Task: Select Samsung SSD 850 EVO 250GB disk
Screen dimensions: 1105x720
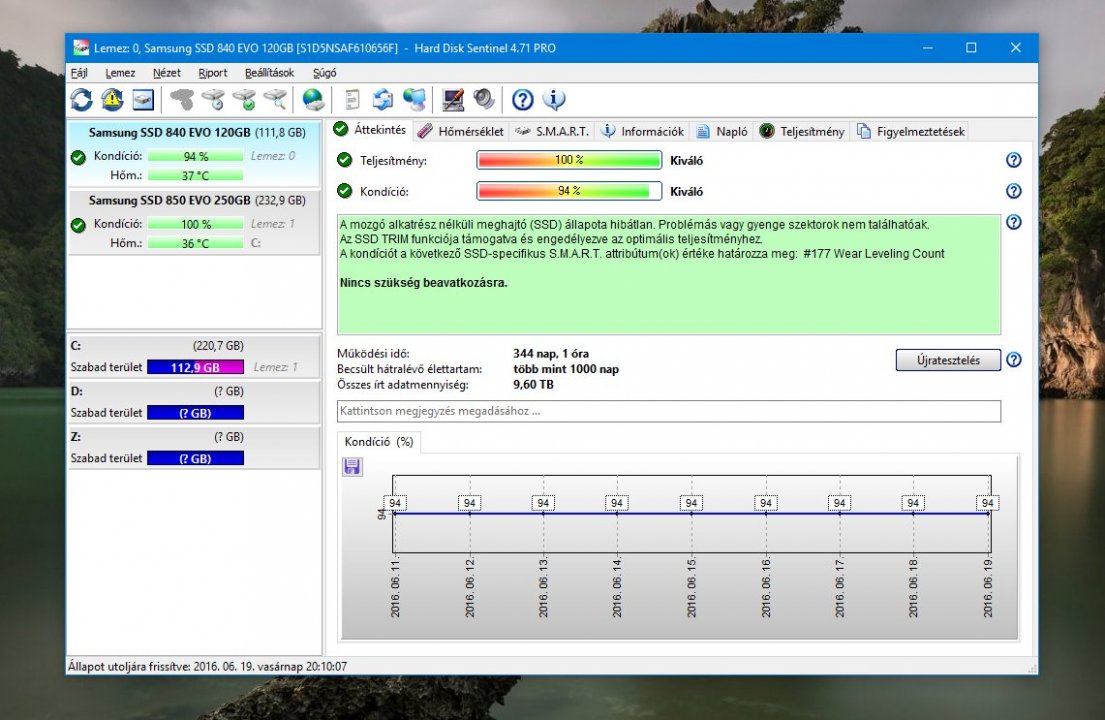Action: click(194, 221)
